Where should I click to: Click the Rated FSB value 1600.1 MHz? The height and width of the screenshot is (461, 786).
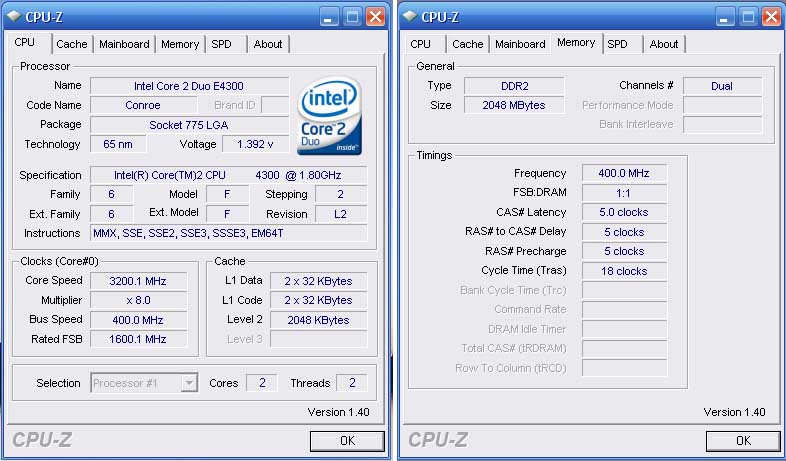[x=138, y=339]
